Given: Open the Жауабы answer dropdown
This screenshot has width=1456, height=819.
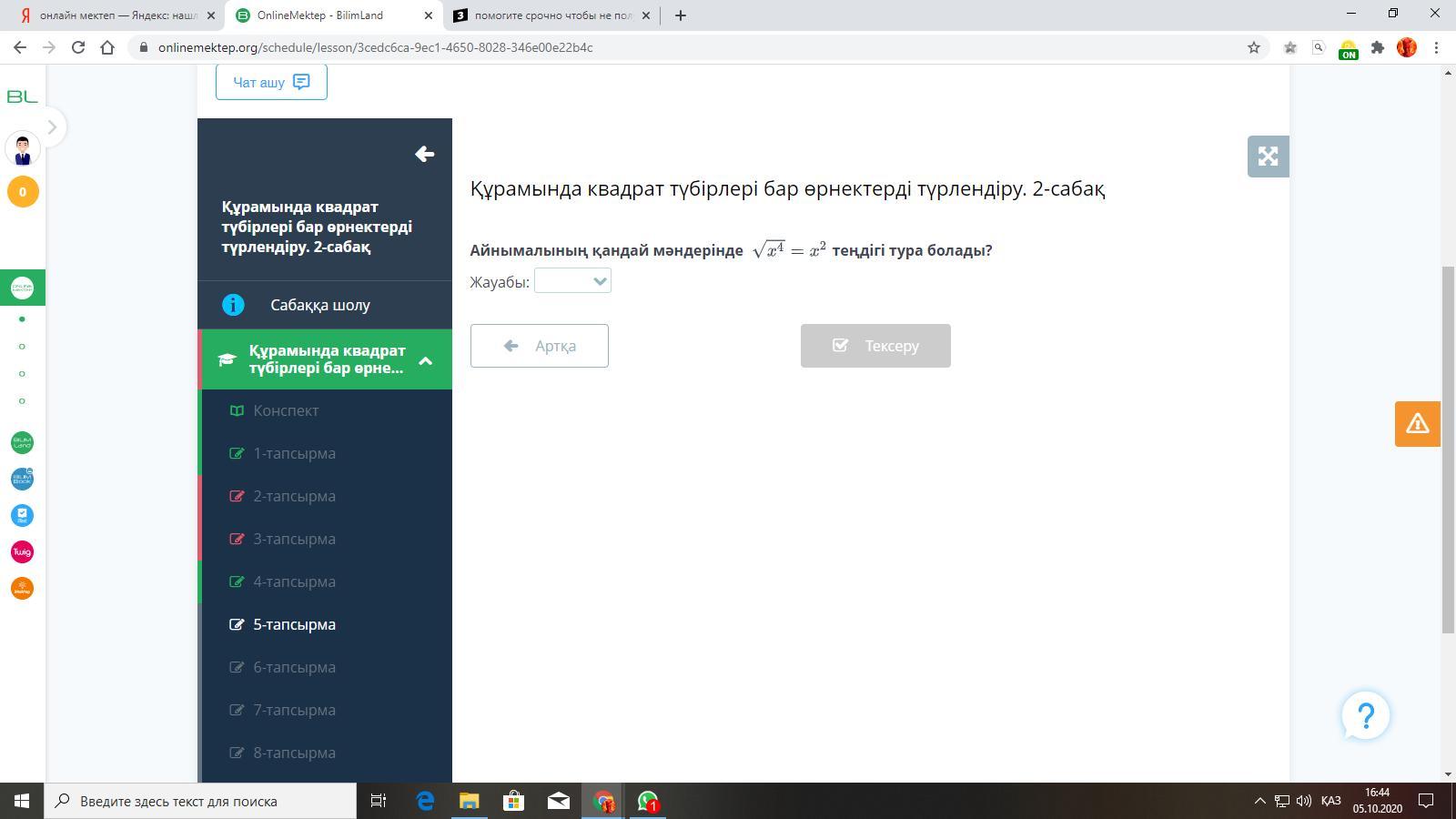Looking at the screenshot, I should pyautogui.click(x=572, y=281).
